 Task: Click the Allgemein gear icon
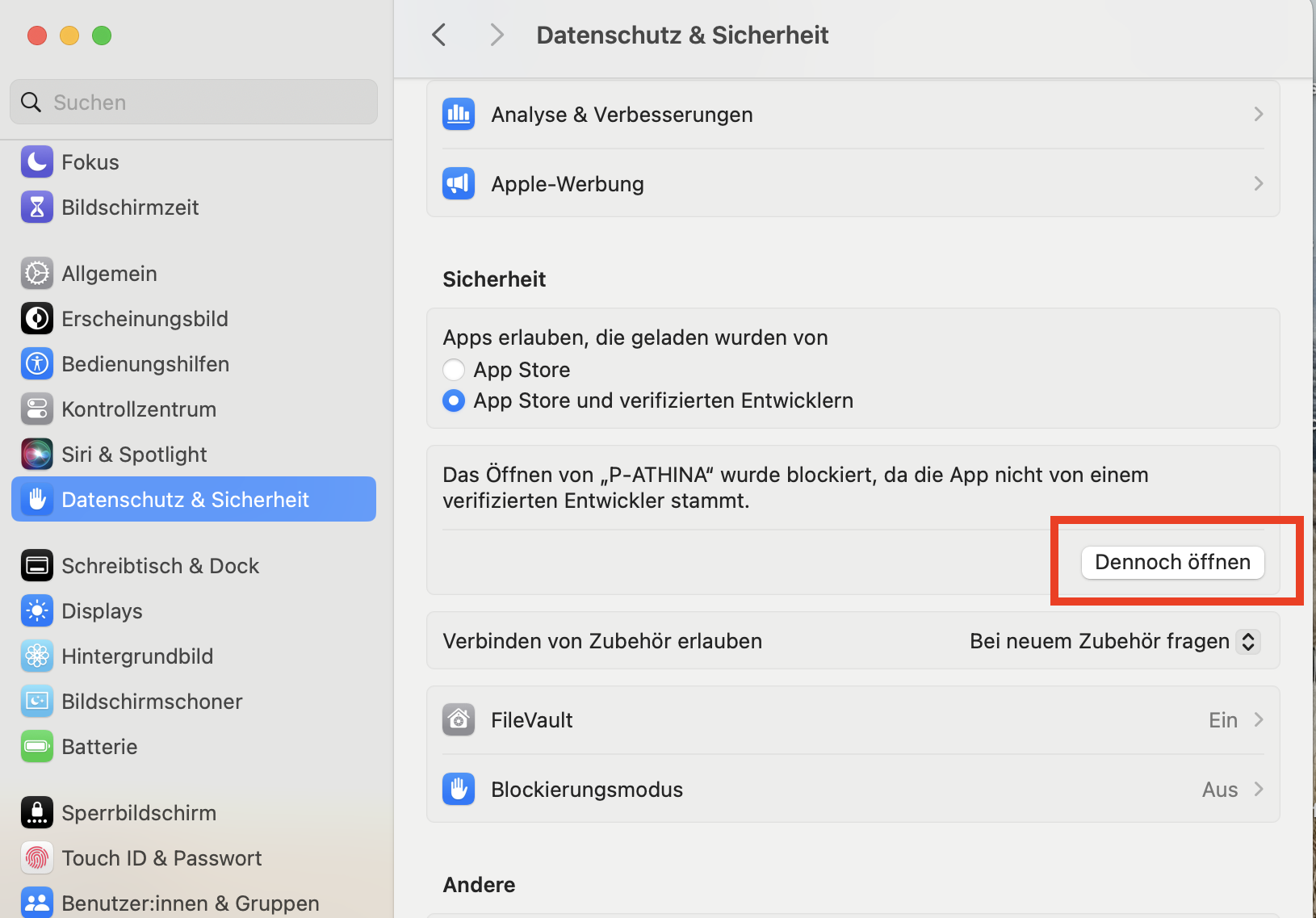[37, 274]
